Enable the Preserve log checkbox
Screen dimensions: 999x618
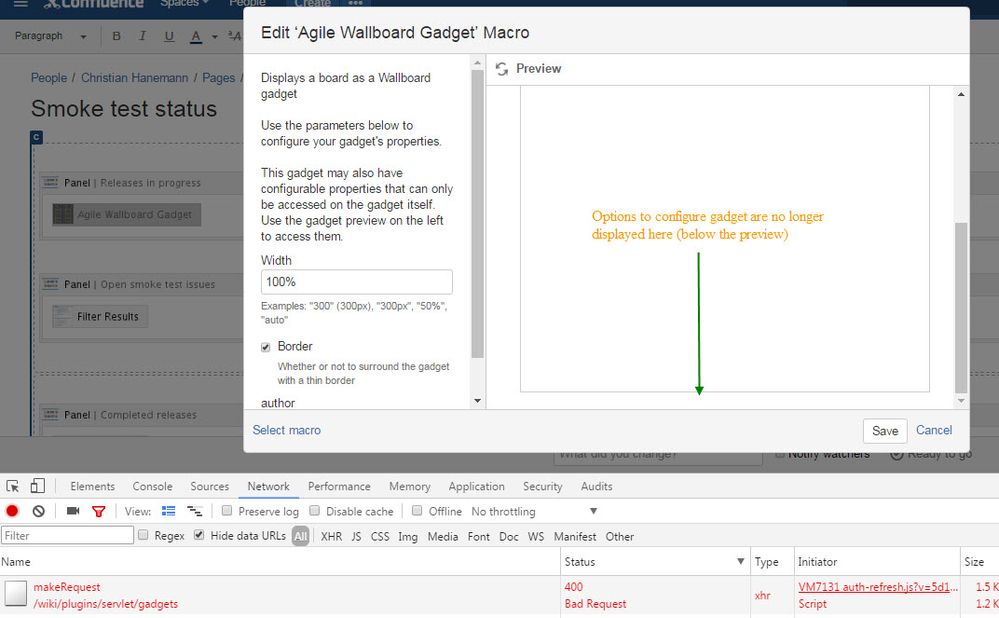click(227, 510)
